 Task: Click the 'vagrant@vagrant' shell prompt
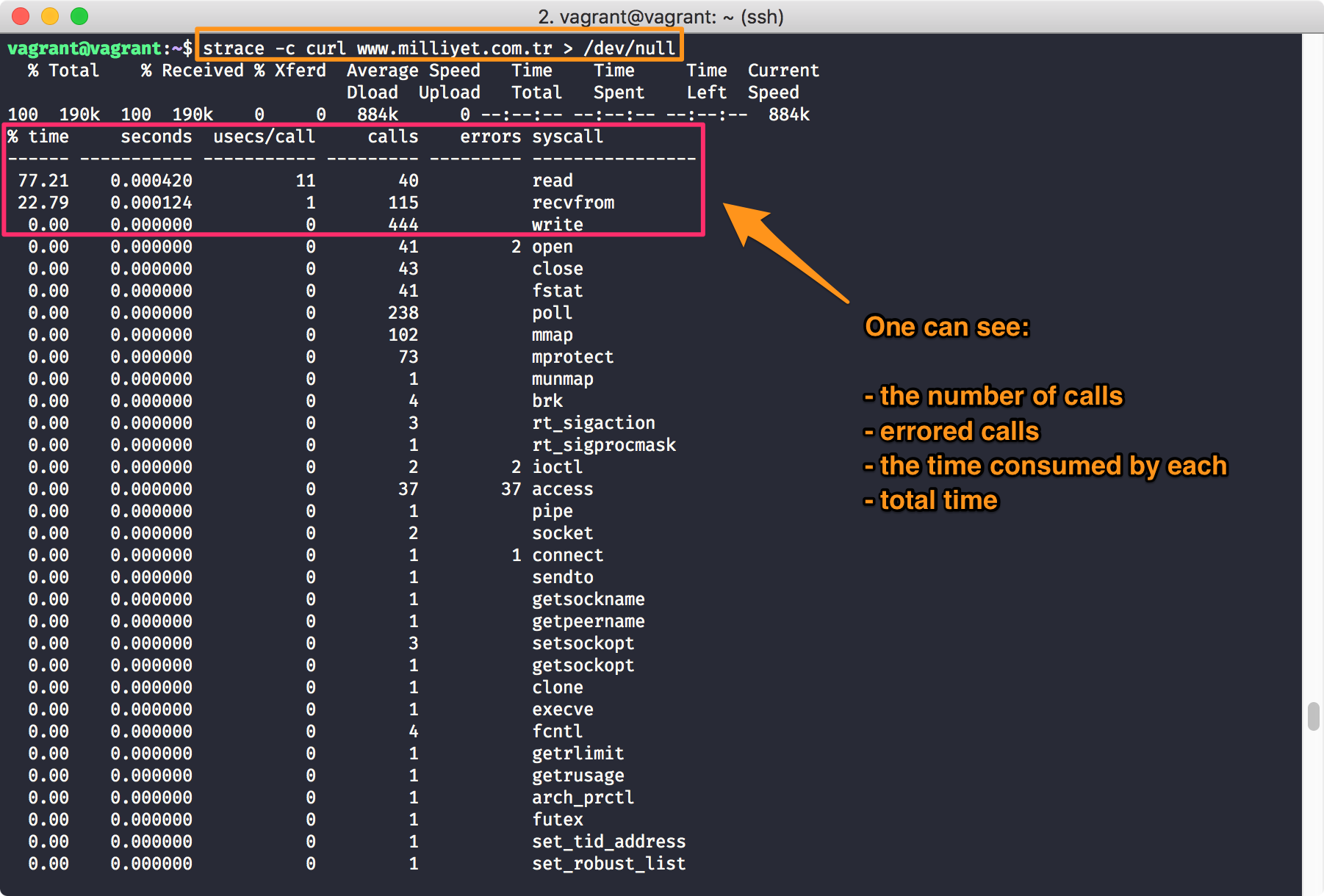tap(84, 48)
